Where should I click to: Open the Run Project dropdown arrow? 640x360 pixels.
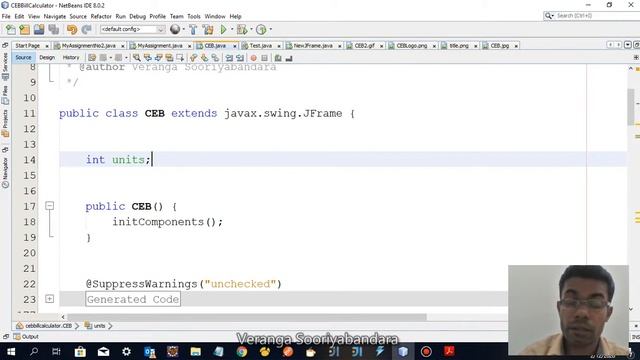(232, 29)
